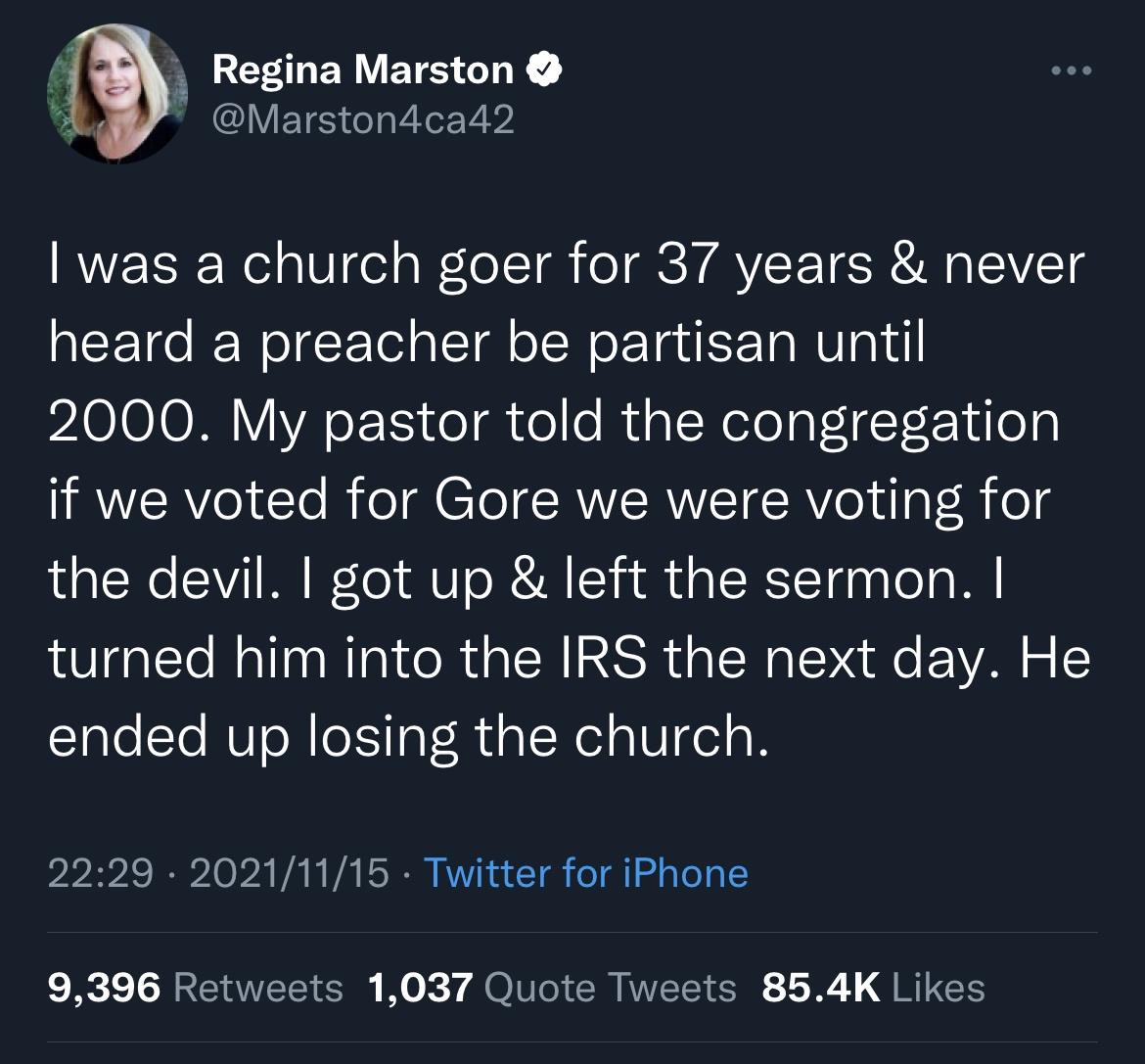Viewport: 1145px width, 1064px height.
Task: Click the word congregation in the tweet
Action: (x=891, y=423)
